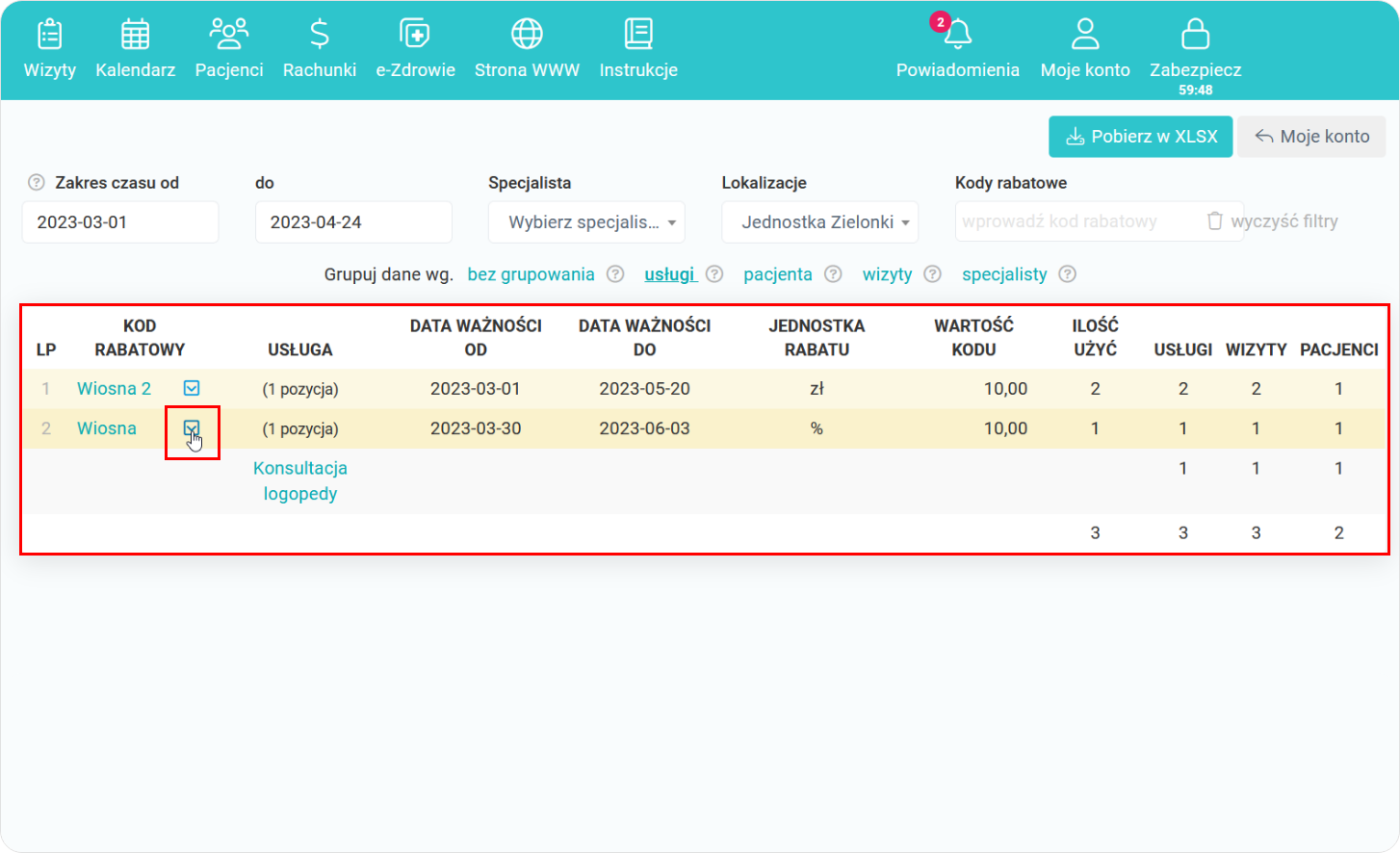Screen dimensions: 1400x853
Task: Open the Wiosna 2 discount code link
Action: (114, 389)
